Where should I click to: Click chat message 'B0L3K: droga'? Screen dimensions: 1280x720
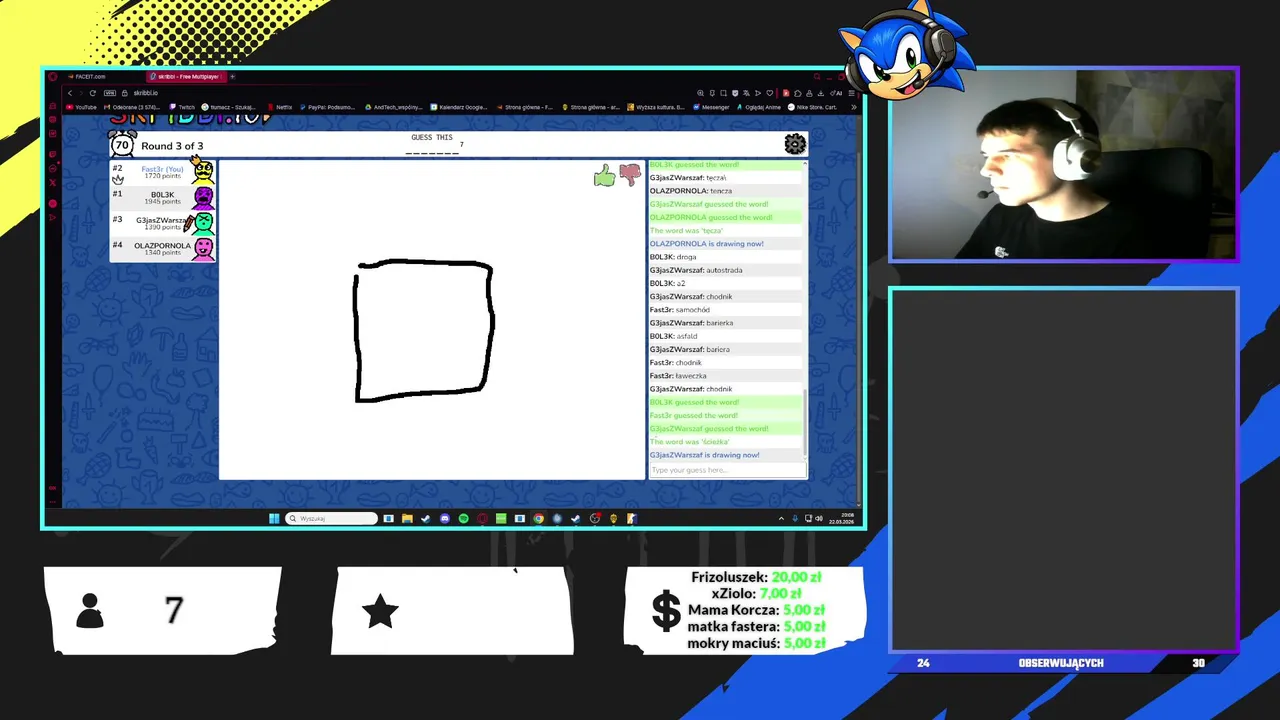tap(673, 257)
